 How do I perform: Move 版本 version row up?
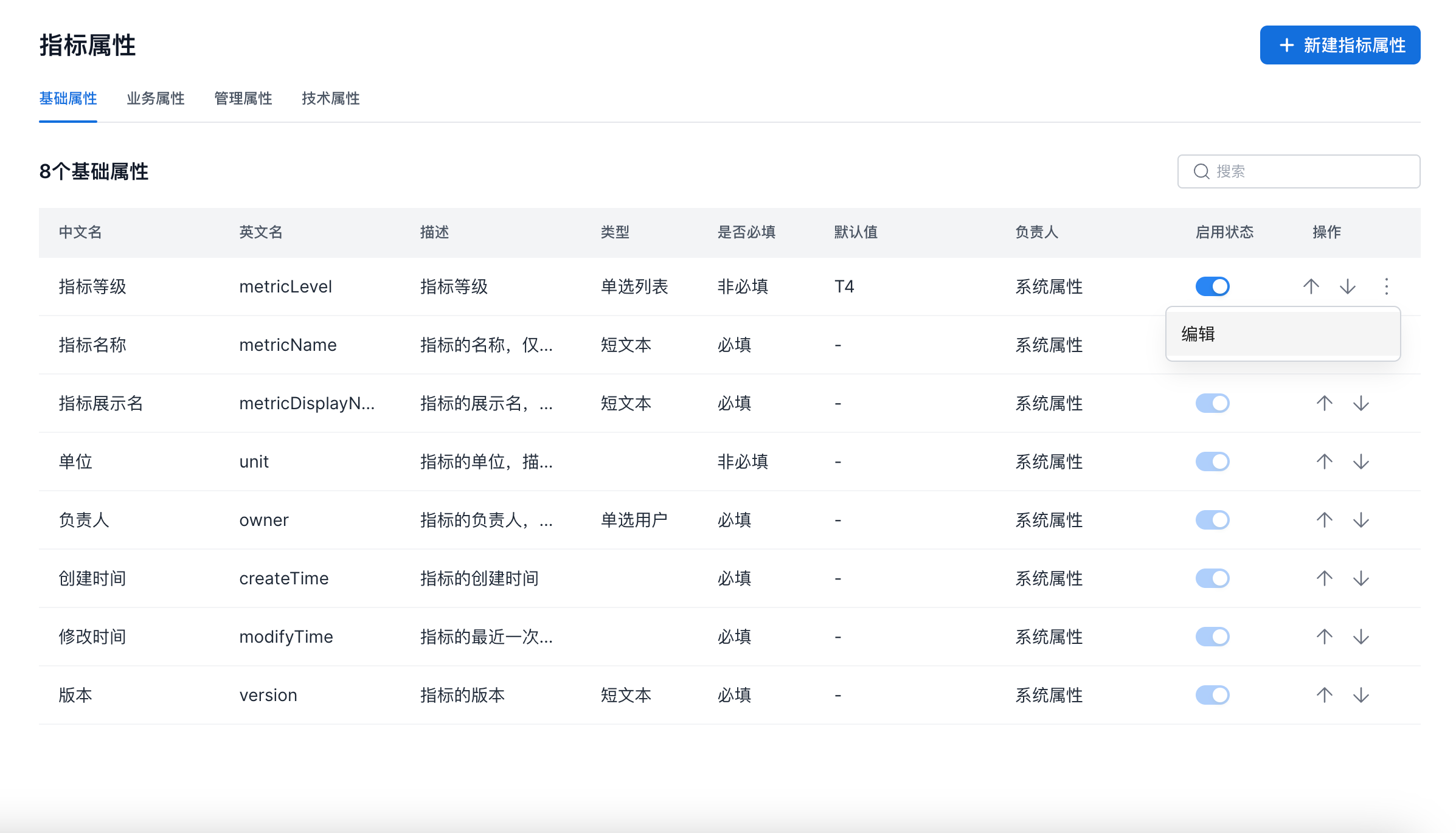pos(1324,695)
